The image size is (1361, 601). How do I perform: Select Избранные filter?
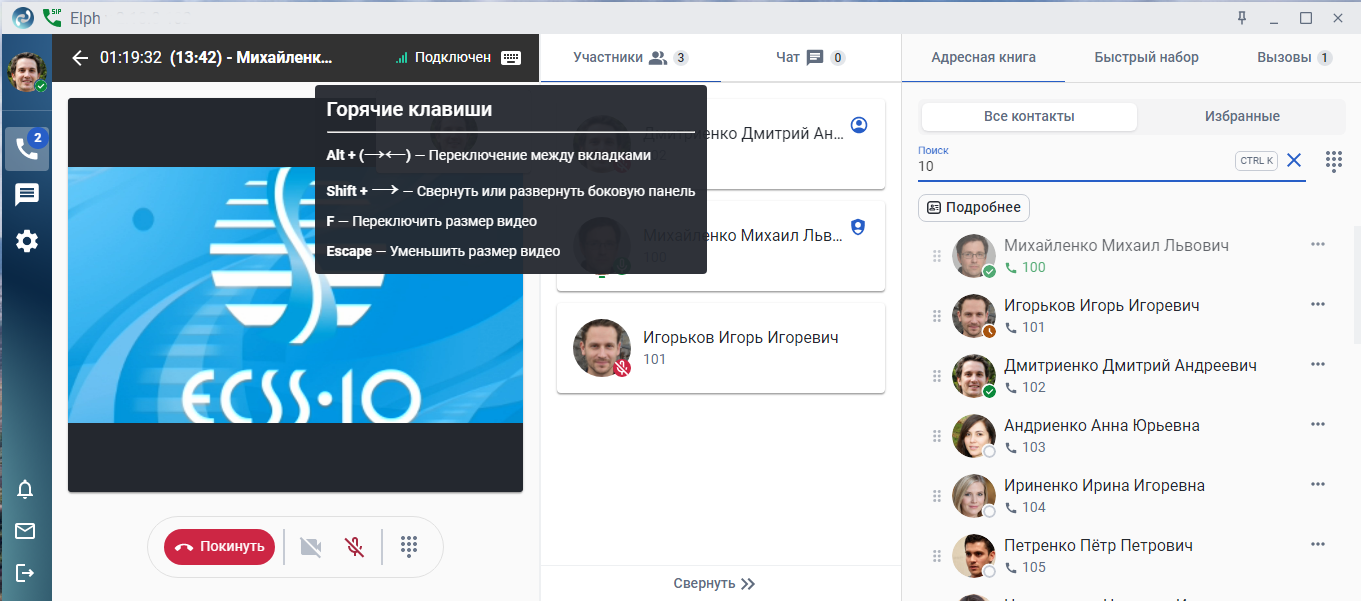pos(1242,117)
